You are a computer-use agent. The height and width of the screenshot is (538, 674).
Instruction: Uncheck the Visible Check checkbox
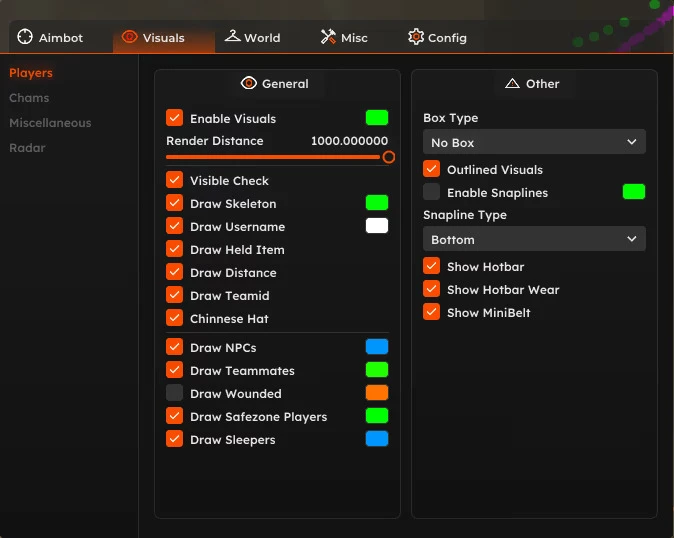point(175,180)
